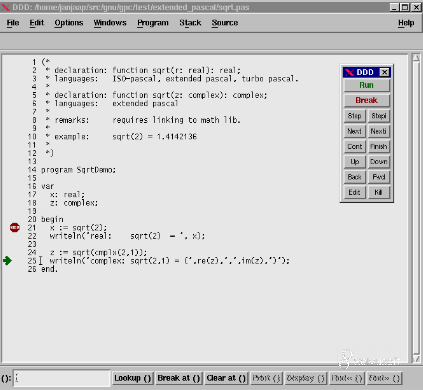Click the 'x: real;' variable declaration
Image resolution: width=423 pixels, height=390 pixels.
coord(67,195)
